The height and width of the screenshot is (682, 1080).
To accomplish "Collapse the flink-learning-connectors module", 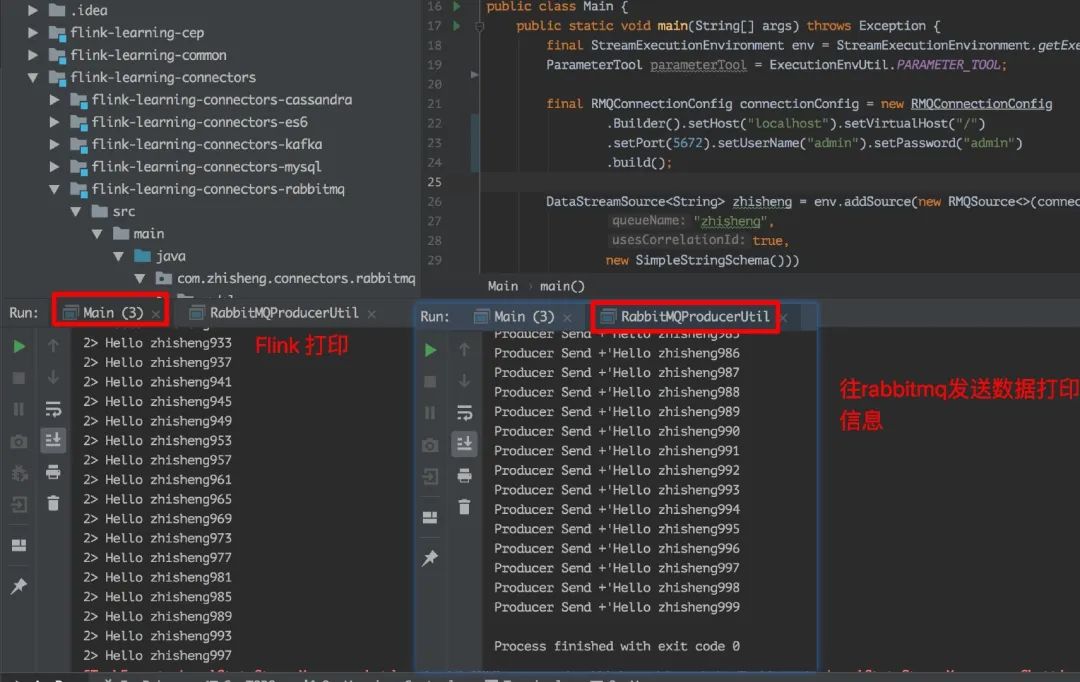I will click(32, 78).
